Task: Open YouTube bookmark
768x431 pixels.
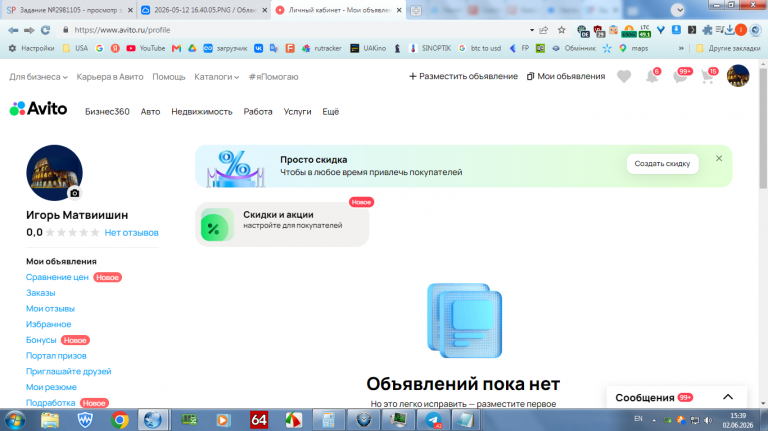Action: (145, 48)
